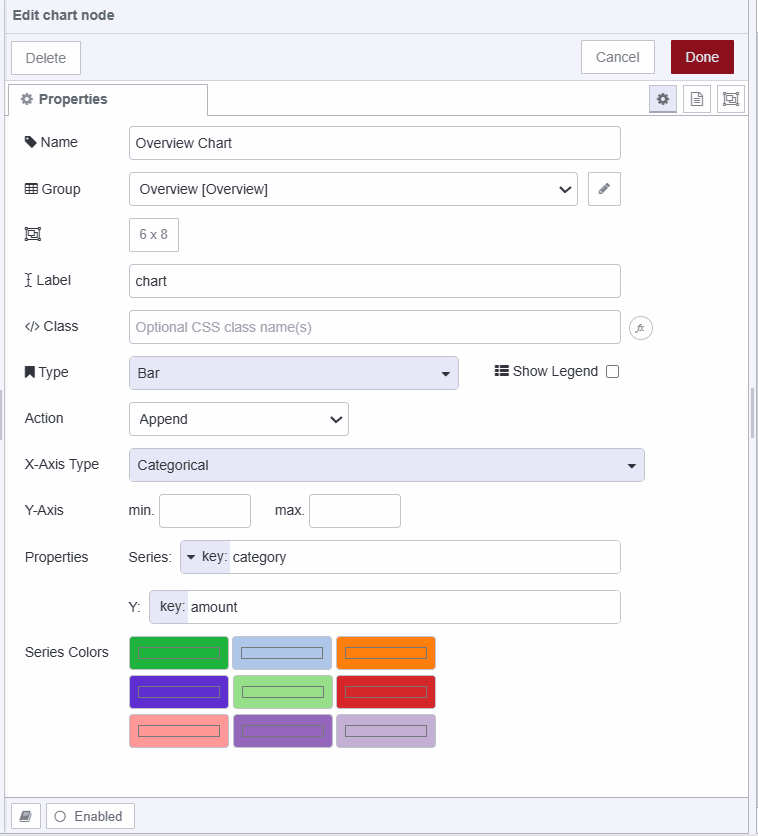Screen dimensions: 758x836
Task: Open the appearance settings icon
Action: point(730,99)
